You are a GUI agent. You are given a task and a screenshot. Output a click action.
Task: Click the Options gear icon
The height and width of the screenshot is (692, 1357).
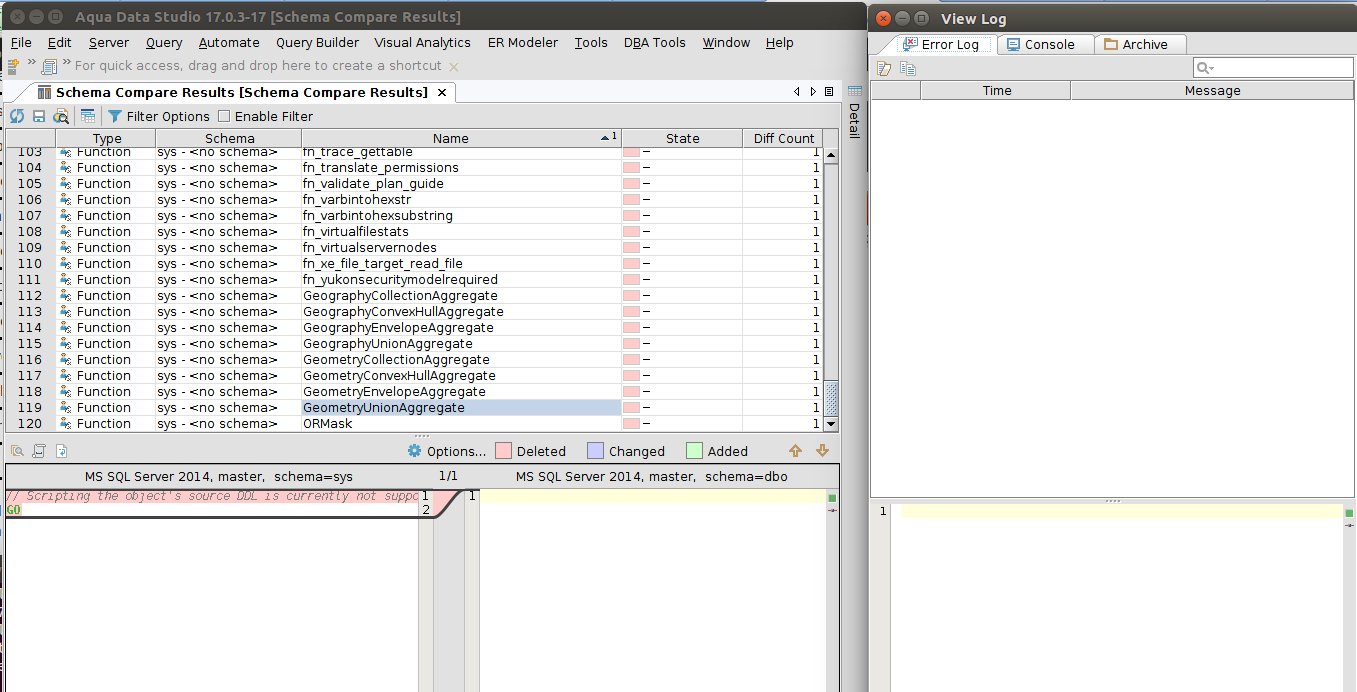[415, 451]
